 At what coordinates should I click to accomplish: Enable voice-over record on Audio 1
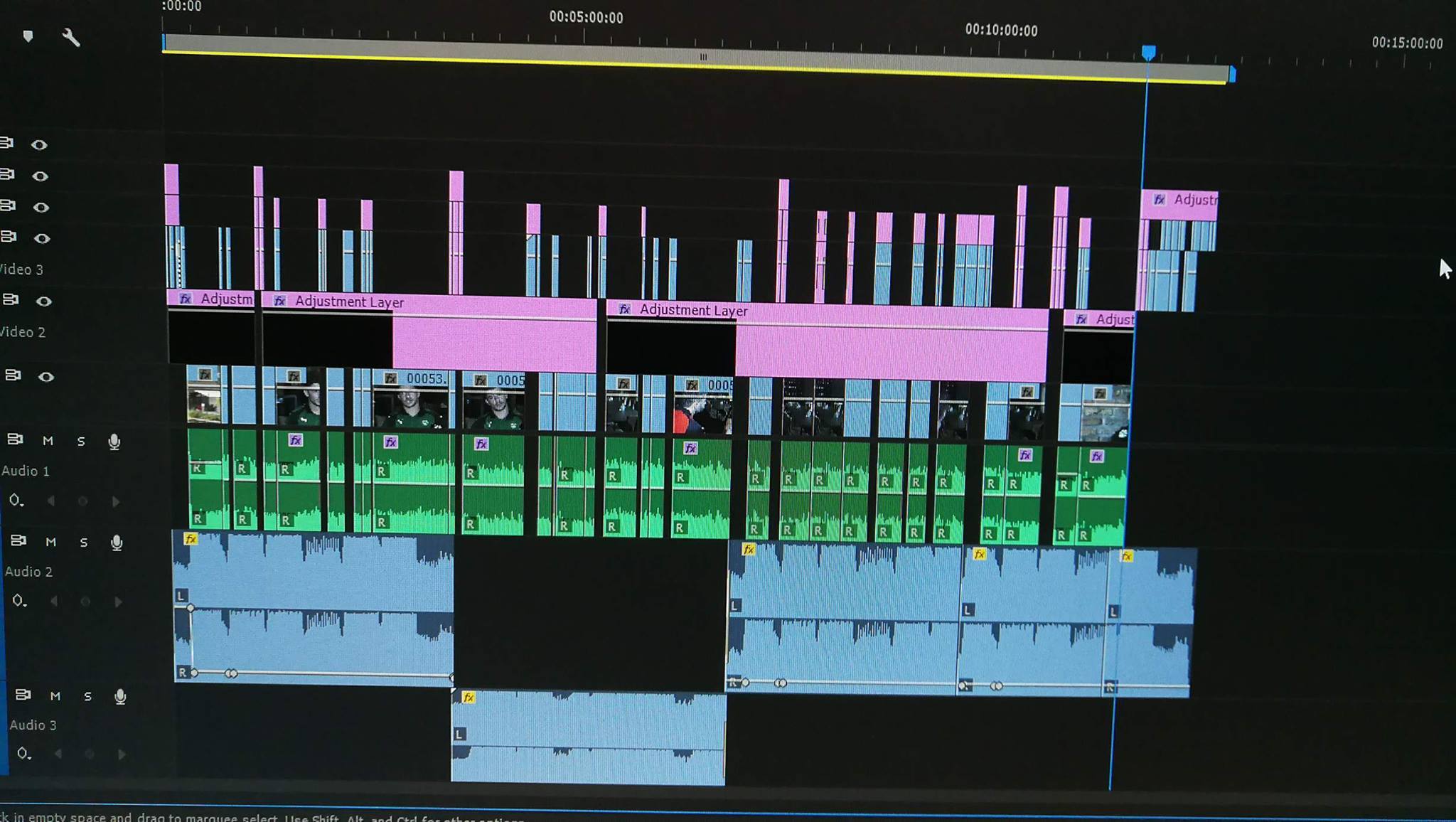[114, 442]
